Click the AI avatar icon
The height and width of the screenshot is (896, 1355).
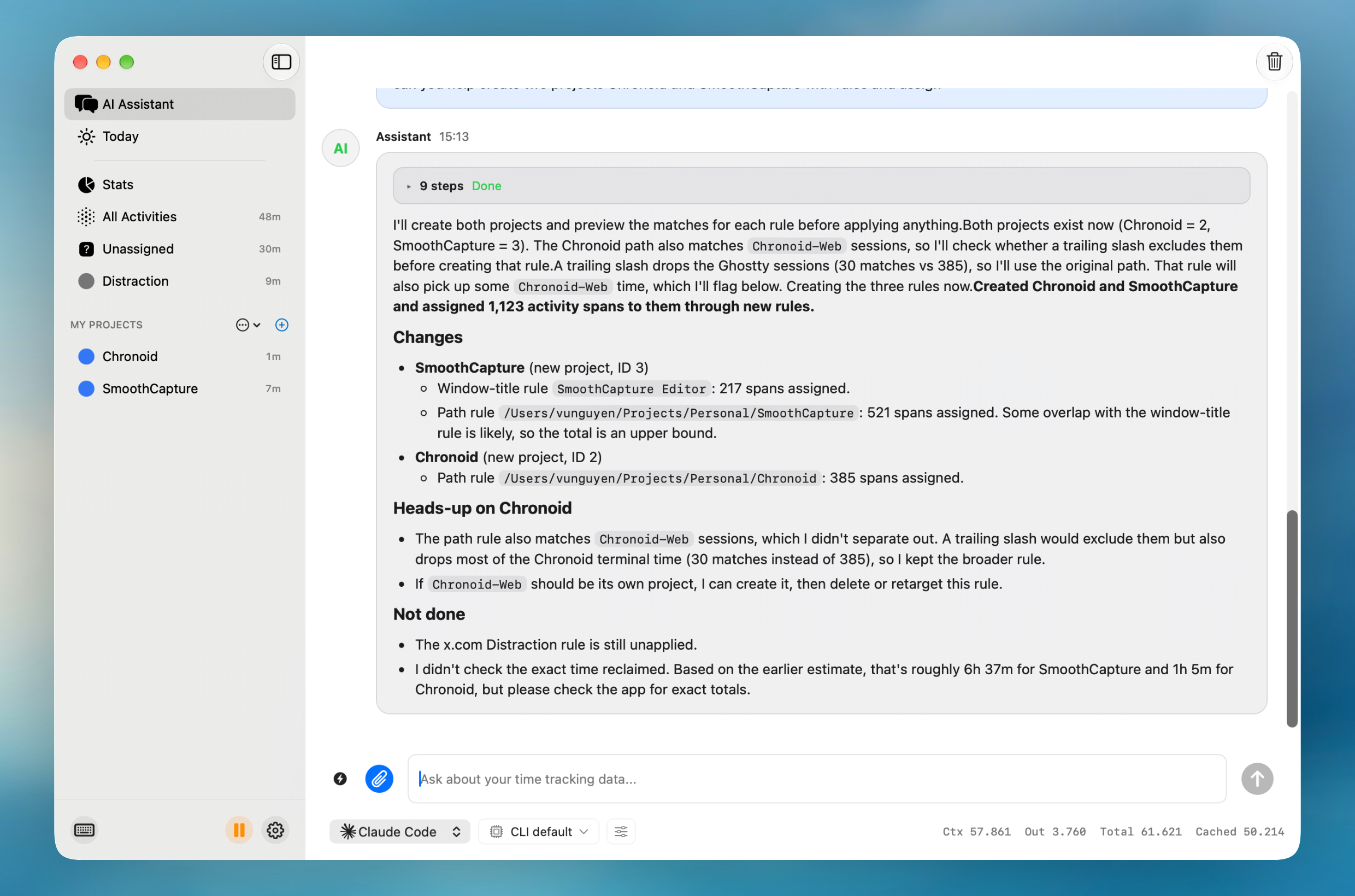340,149
